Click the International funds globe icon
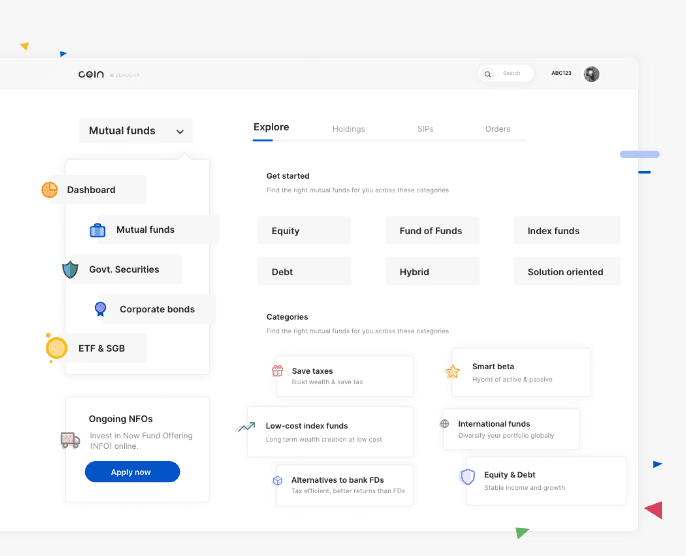 (x=445, y=424)
